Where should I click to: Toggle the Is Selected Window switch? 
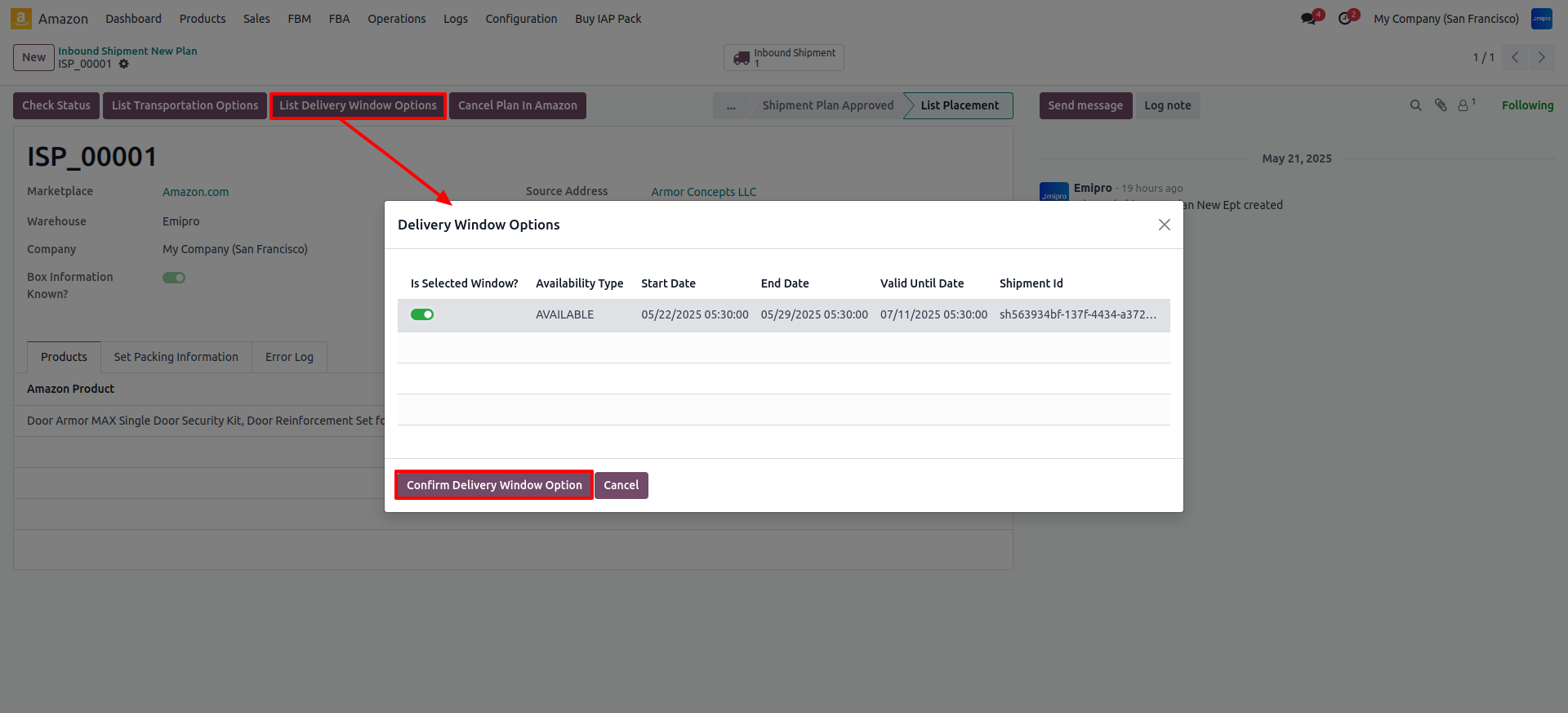tap(422, 314)
